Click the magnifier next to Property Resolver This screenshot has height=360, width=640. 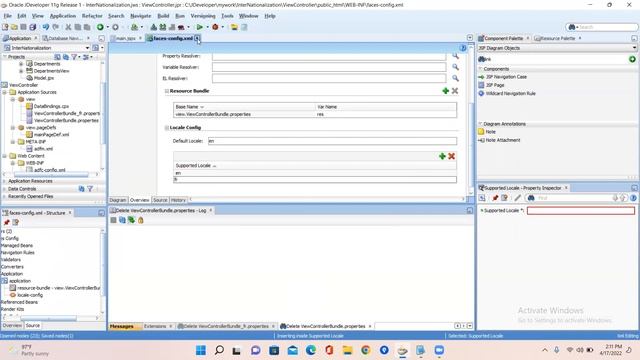tap(456, 56)
